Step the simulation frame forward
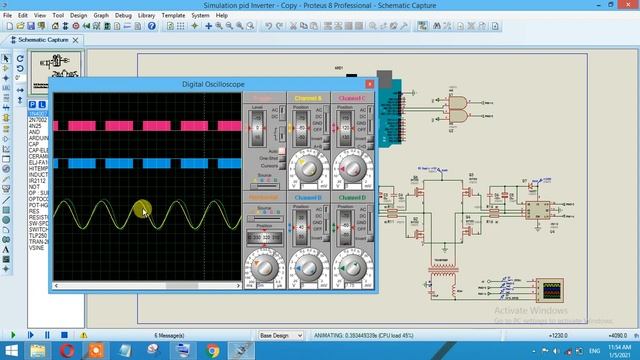 [31, 335]
